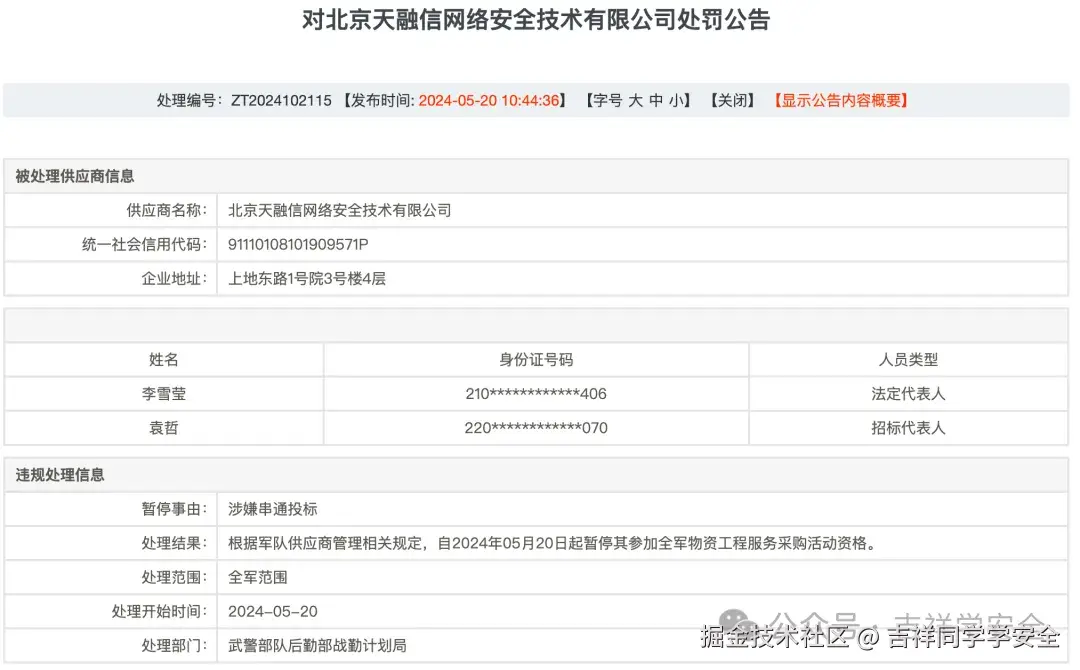Click the credit code 91110108101909571P cell
The height and width of the screenshot is (670, 1080).
click(x=298, y=244)
